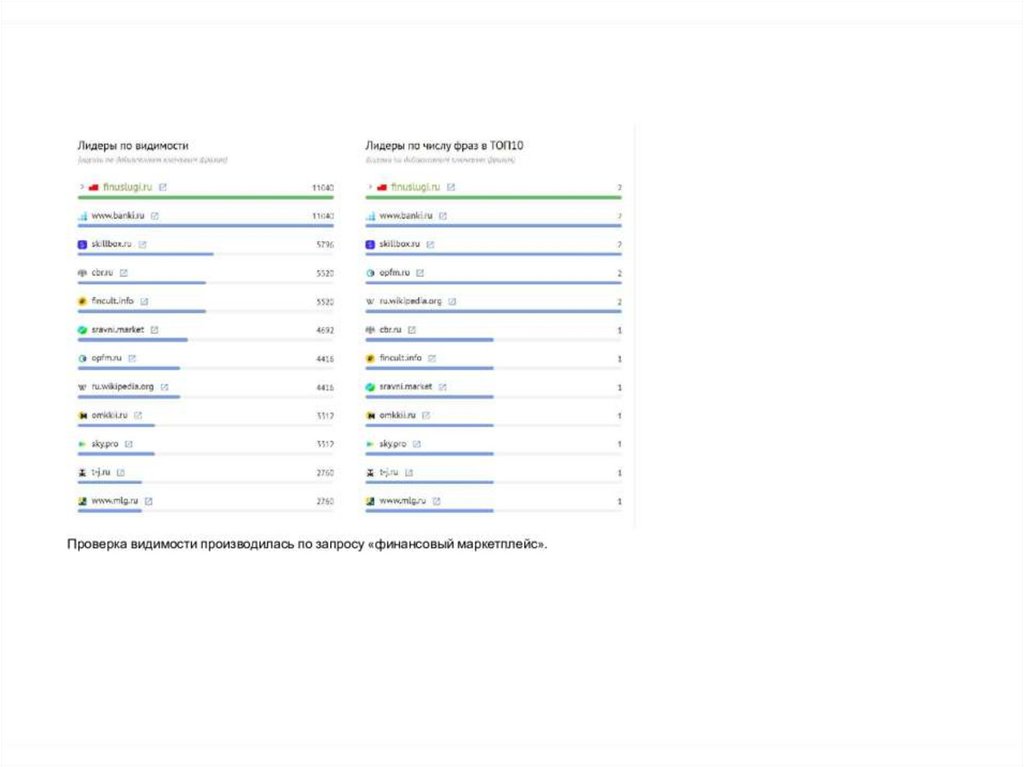
Task: Open external link icon beside cbr.ru in ТОП10 list
Action: (x=411, y=330)
